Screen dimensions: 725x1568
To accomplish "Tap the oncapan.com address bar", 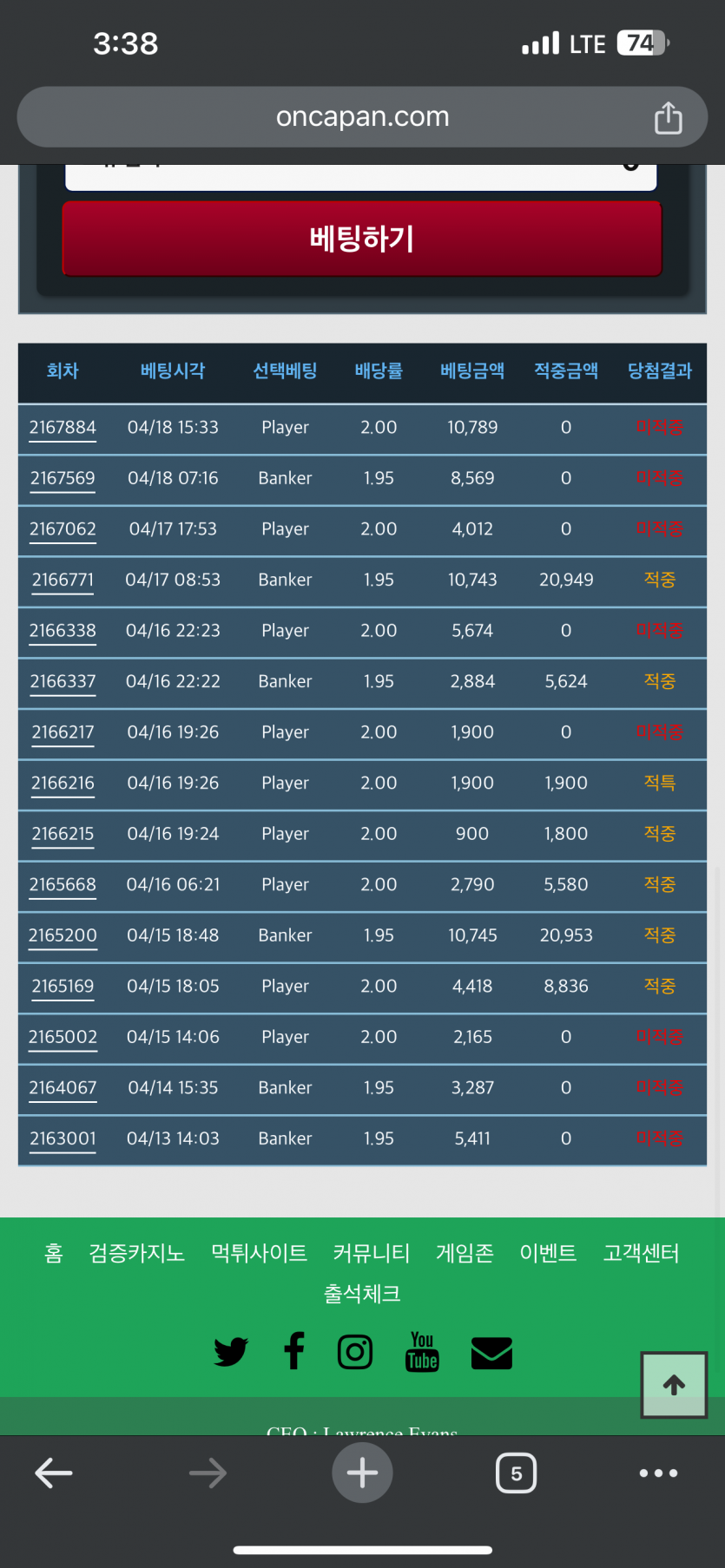I will pos(362,117).
